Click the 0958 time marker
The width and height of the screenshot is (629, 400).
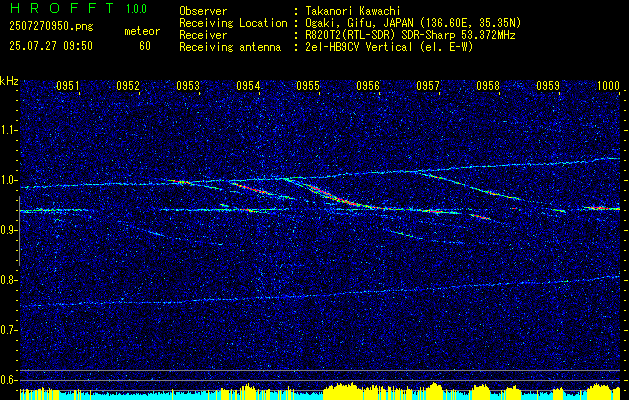[x=488, y=85]
